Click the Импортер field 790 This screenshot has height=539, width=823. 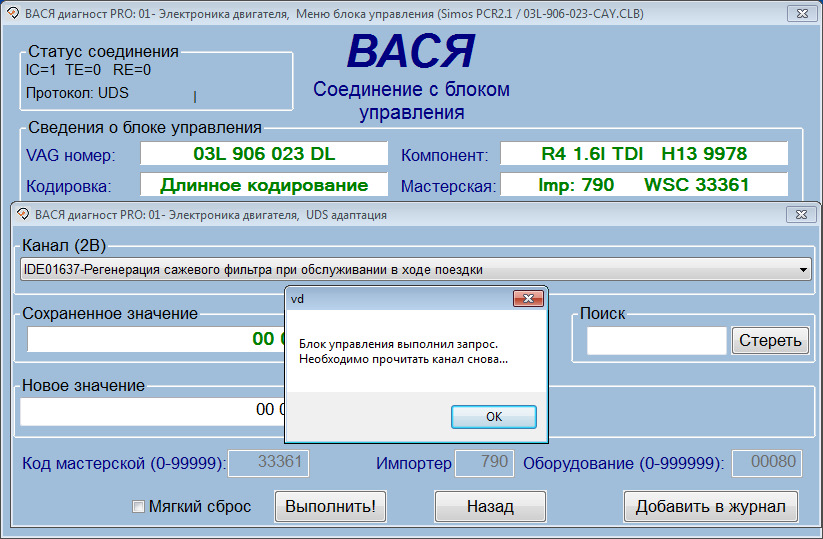484,463
